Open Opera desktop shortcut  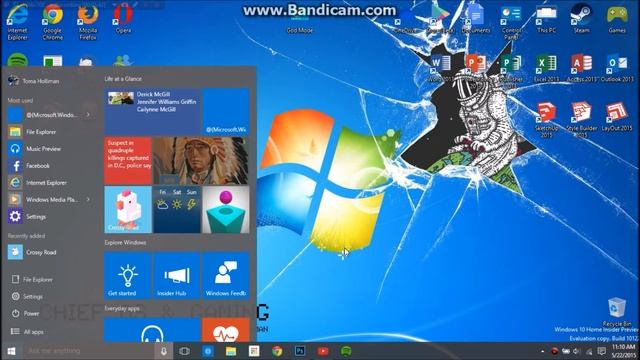(123, 18)
